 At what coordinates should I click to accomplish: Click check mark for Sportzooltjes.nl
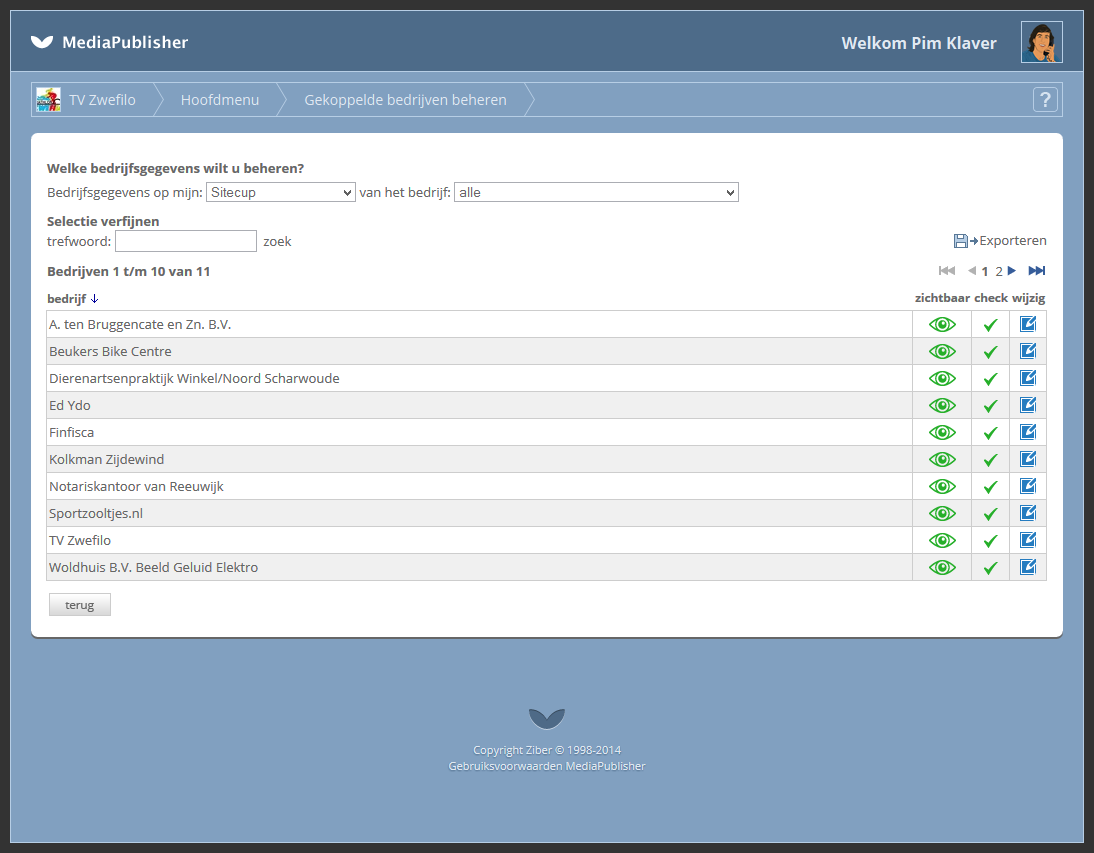(x=990, y=514)
